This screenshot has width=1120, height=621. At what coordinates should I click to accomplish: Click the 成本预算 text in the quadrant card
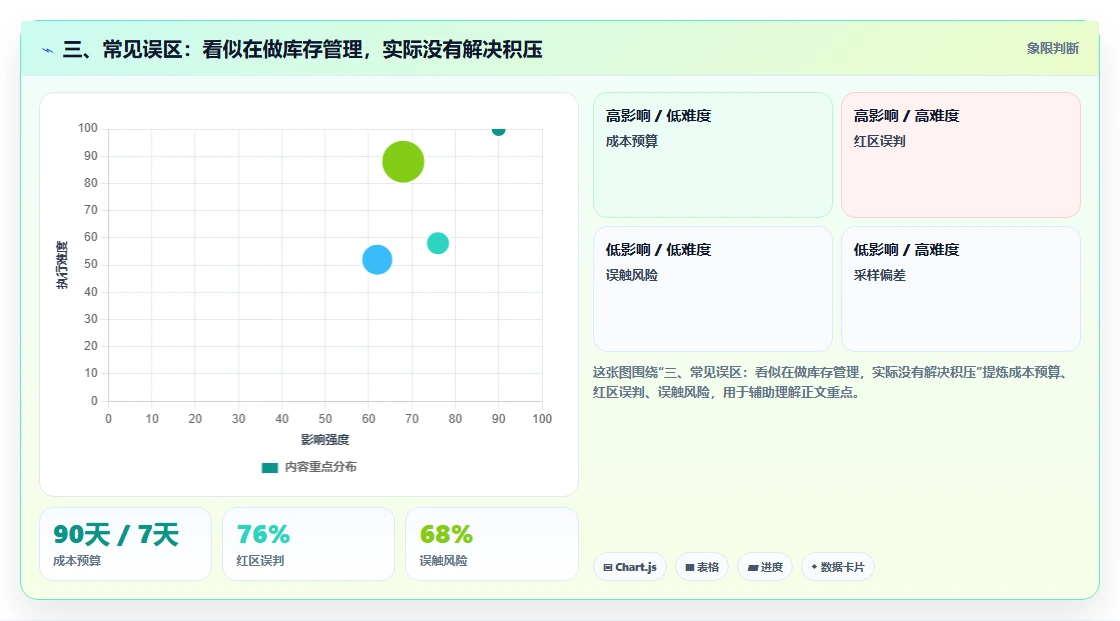(631, 141)
